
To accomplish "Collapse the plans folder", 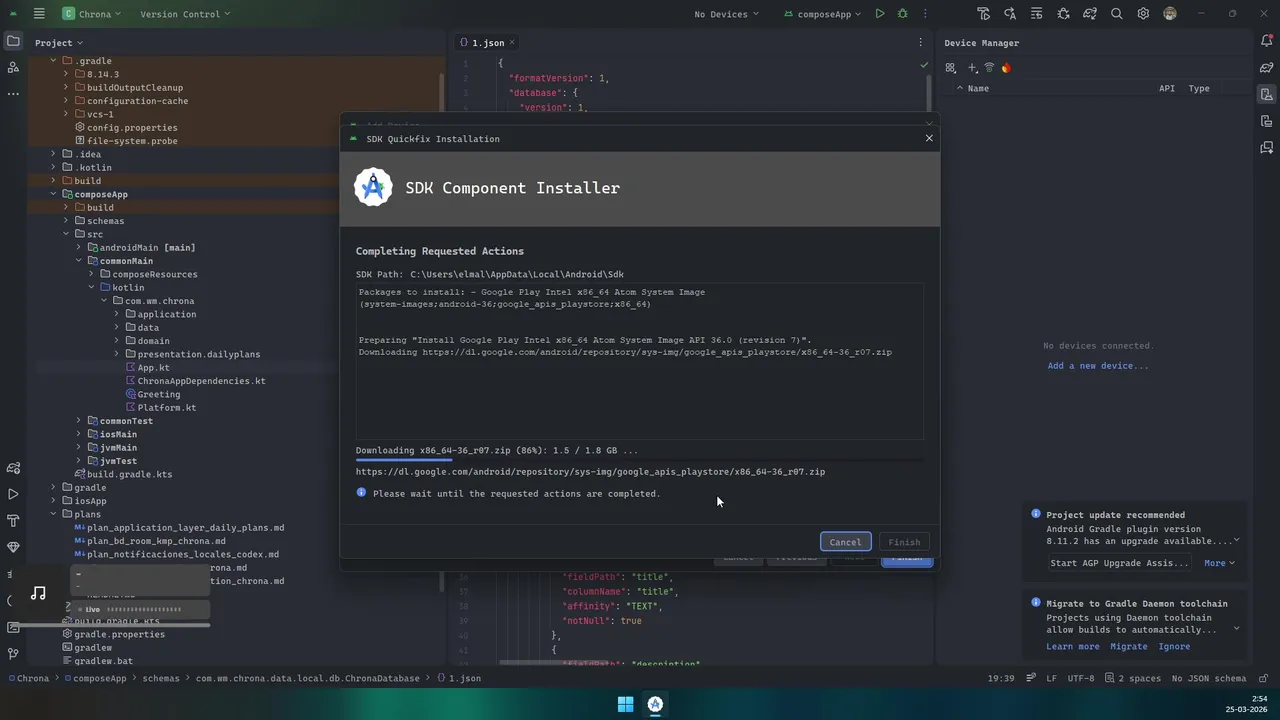I will tap(54, 514).
